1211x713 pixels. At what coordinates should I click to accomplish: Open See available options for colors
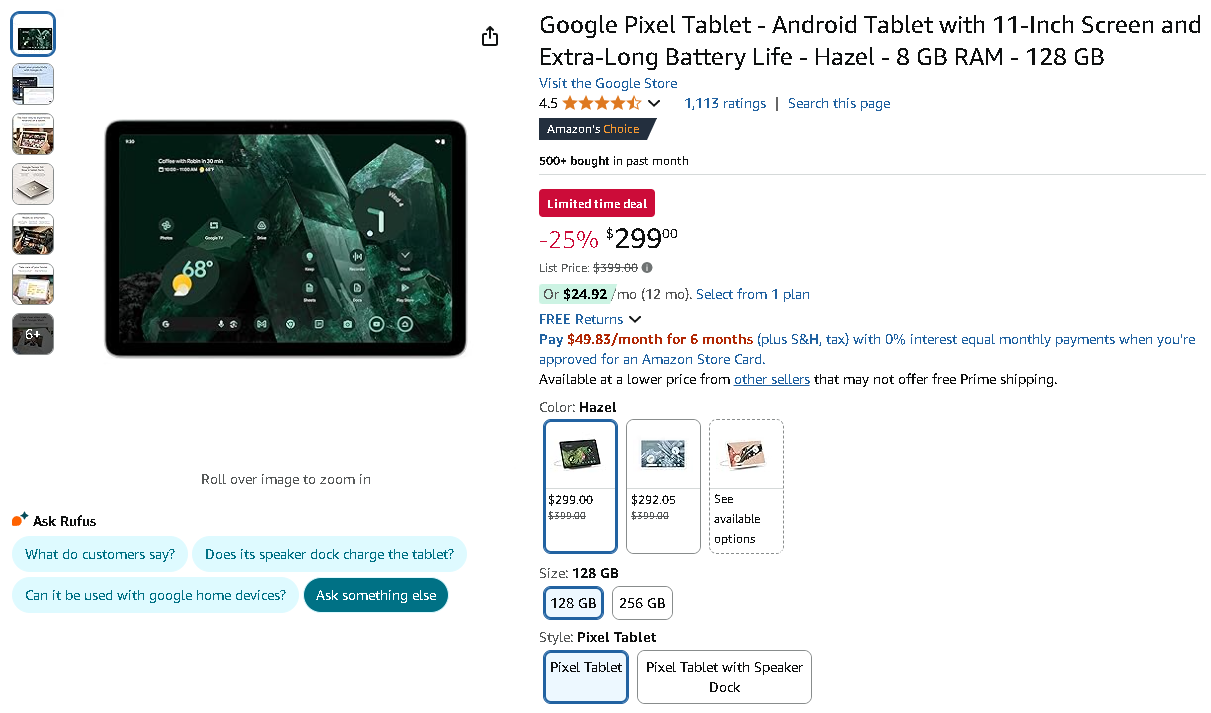745,486
